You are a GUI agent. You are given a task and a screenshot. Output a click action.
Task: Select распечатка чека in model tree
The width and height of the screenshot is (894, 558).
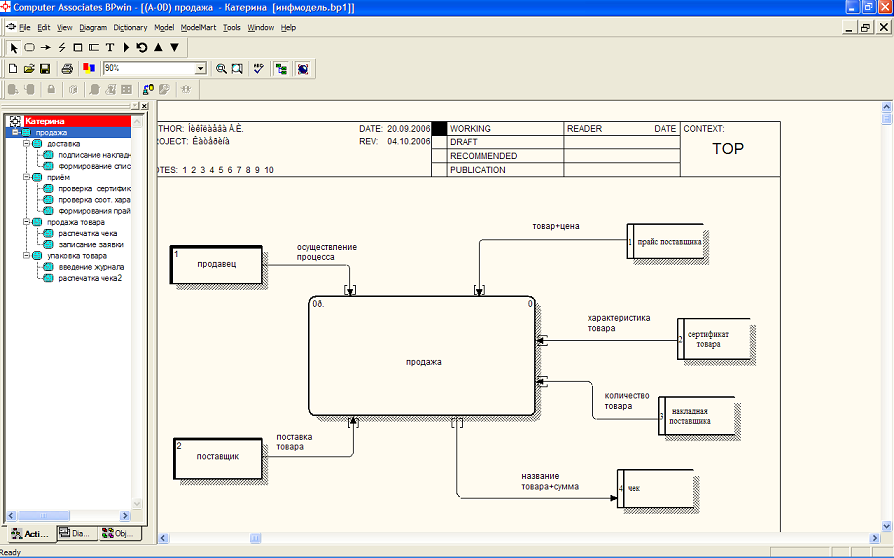pos(87,233)
